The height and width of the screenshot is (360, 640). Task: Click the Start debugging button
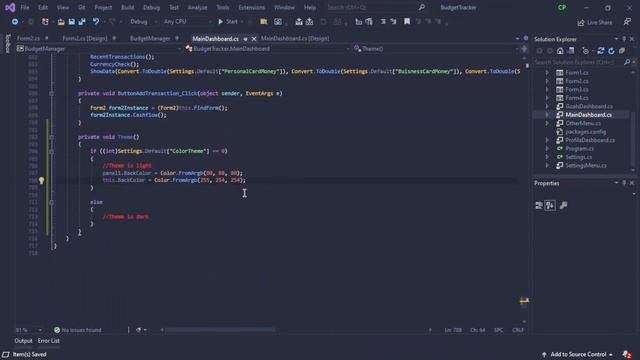tap(228, 22)
